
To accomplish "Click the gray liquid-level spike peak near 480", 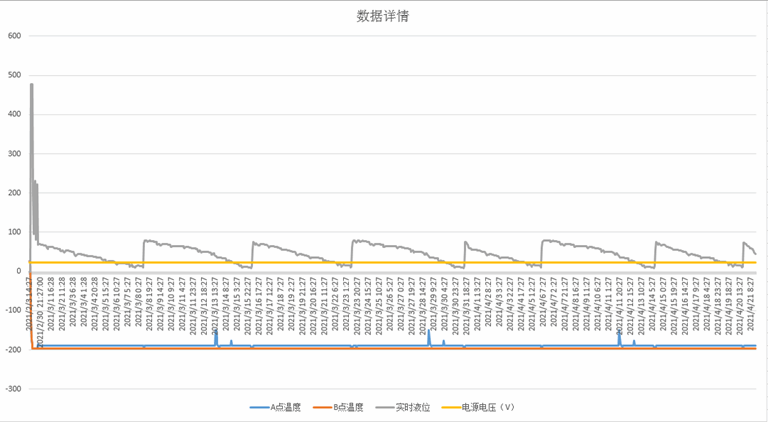I will (32, 84).
